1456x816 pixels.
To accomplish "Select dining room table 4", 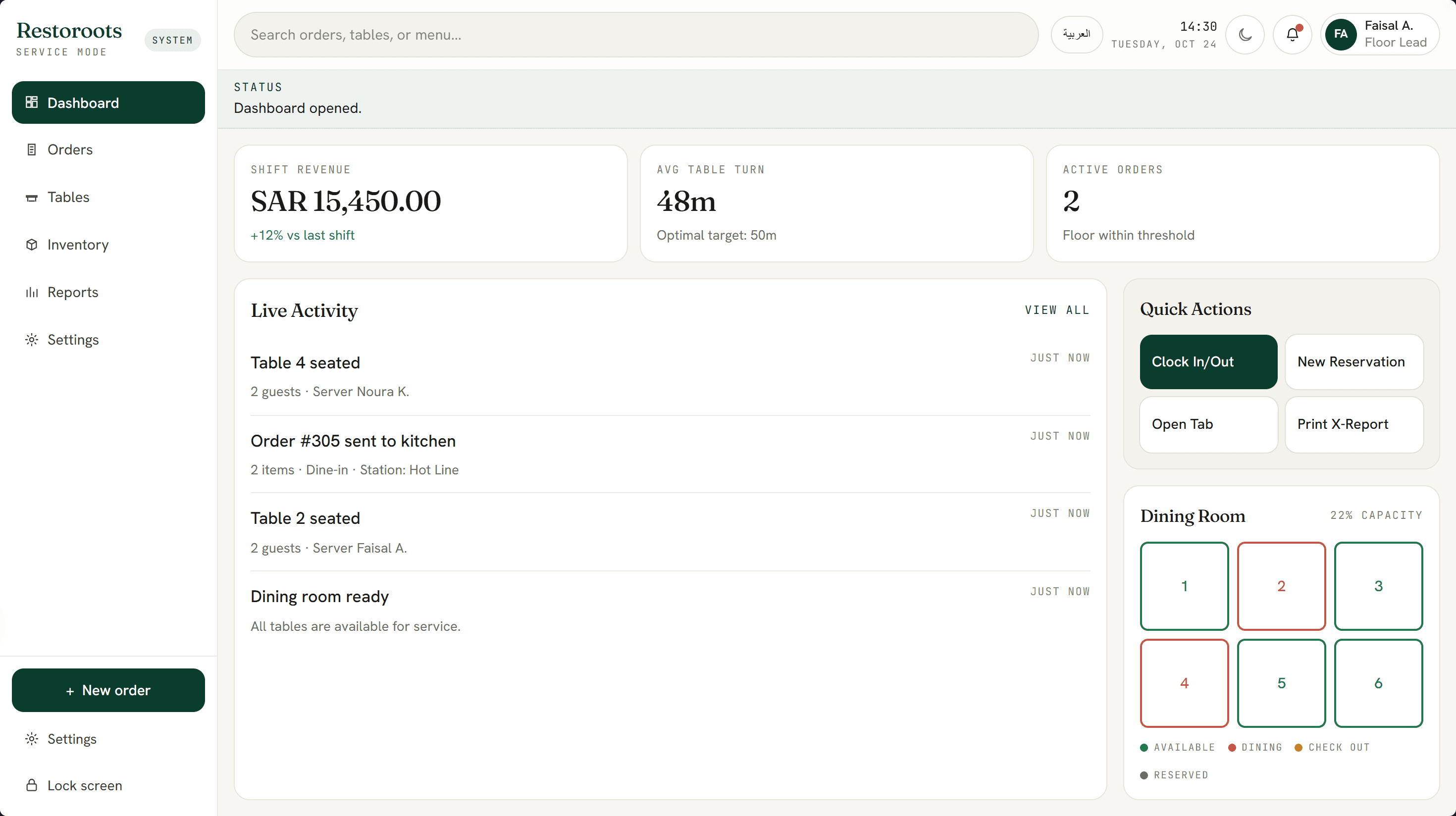I will [1184, 683].
